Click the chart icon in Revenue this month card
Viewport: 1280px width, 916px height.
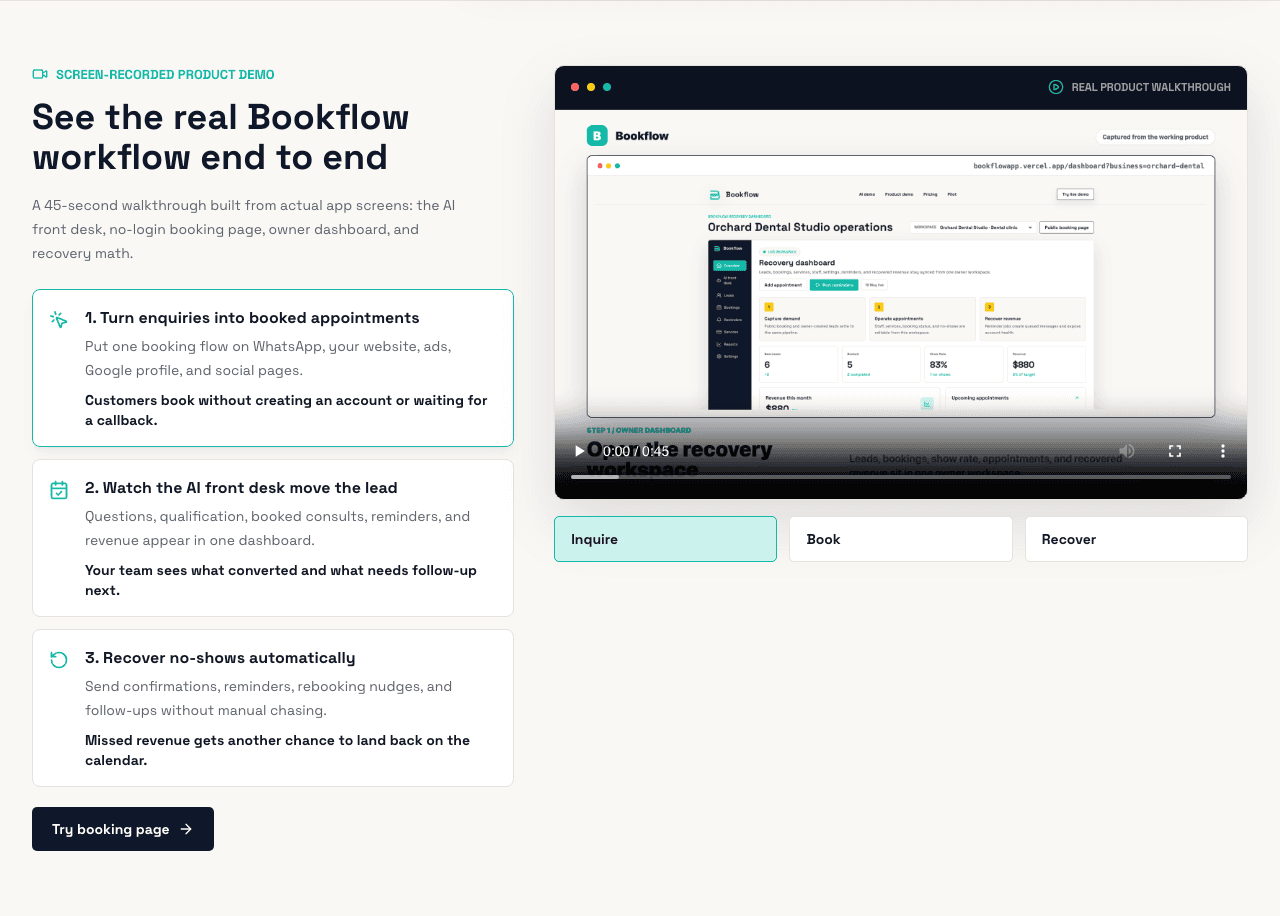(927, 404)
